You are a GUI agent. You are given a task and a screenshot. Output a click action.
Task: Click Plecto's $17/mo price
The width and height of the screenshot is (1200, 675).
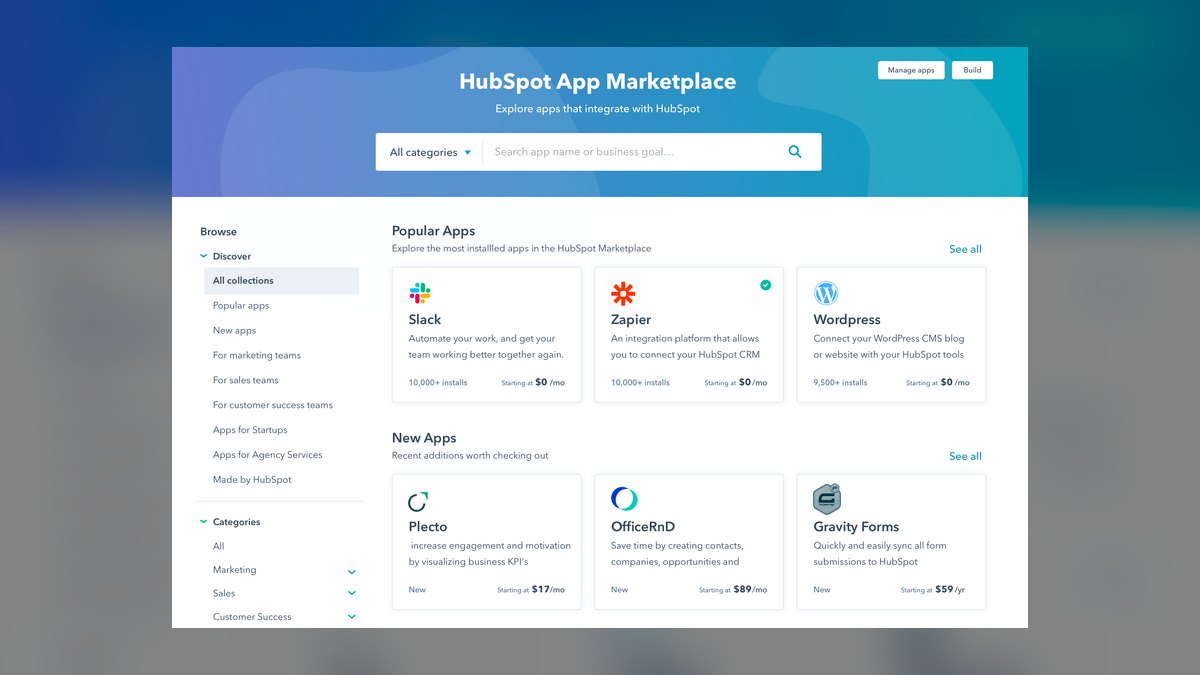click(x=548, y=590)
